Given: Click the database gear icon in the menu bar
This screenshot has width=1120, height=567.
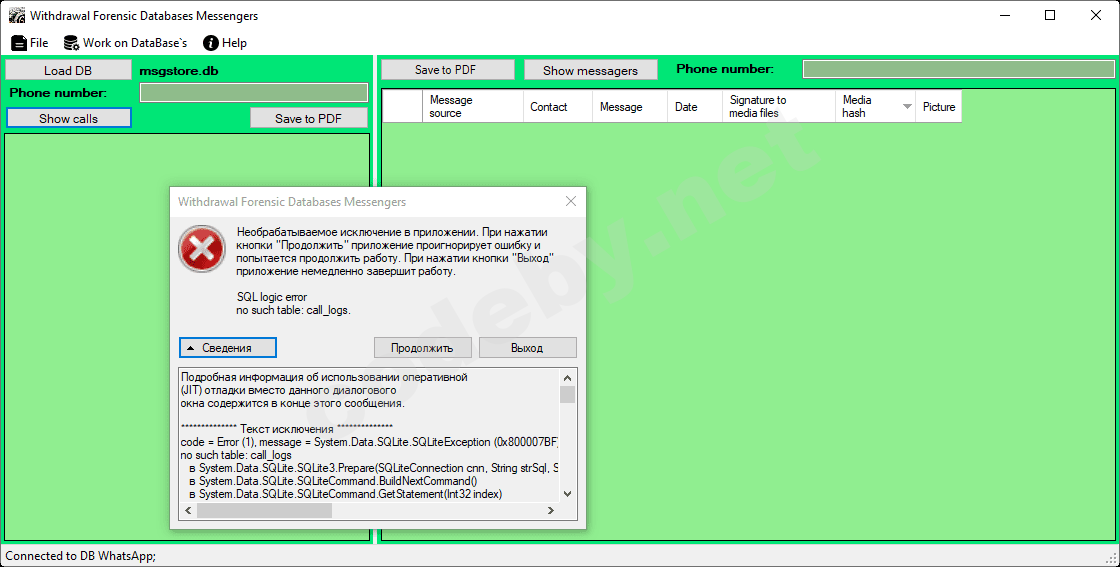Looking at the screenshot, I should (71, 44).
